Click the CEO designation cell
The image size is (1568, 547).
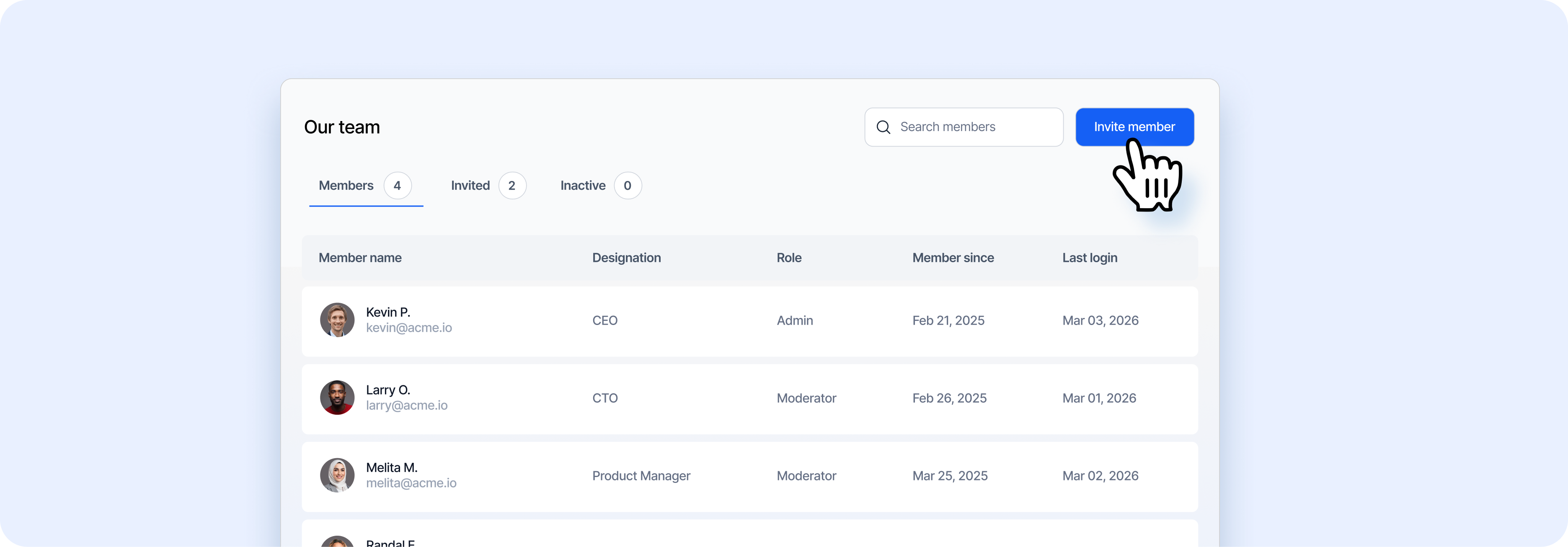pos(604,321)
